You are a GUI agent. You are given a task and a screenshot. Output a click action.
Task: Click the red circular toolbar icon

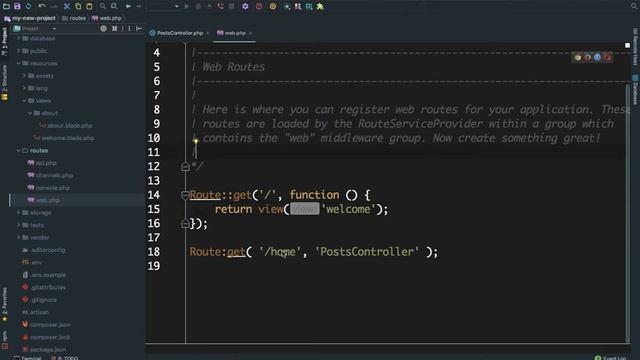259,6
